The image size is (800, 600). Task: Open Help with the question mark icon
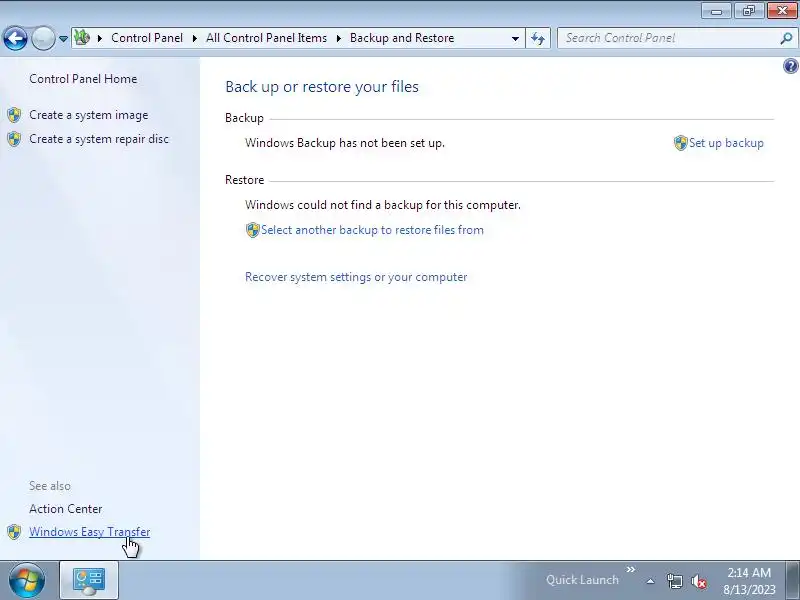(790, 66)
